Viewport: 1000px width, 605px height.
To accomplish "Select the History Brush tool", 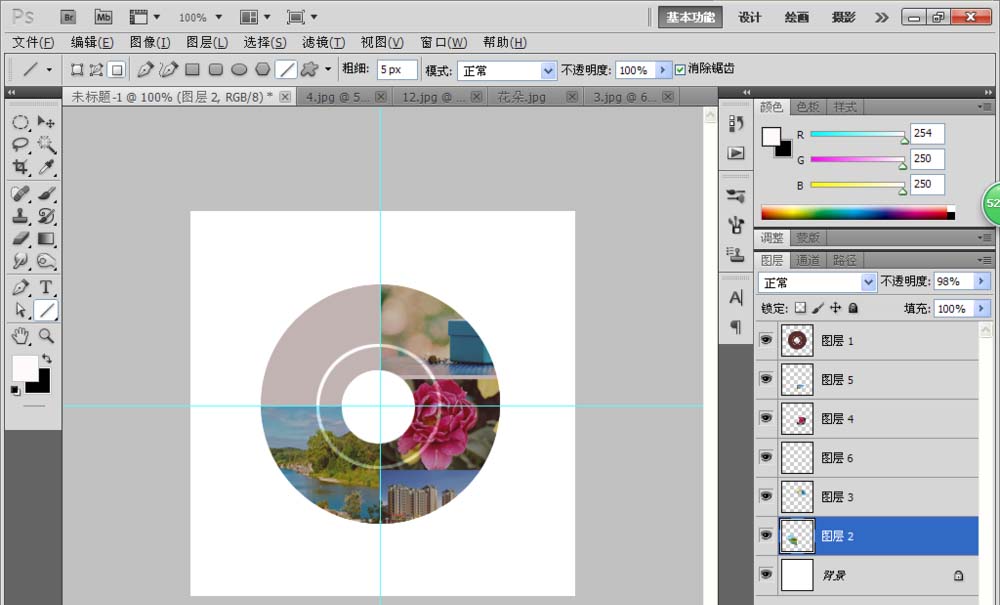I will coord(46,215).
